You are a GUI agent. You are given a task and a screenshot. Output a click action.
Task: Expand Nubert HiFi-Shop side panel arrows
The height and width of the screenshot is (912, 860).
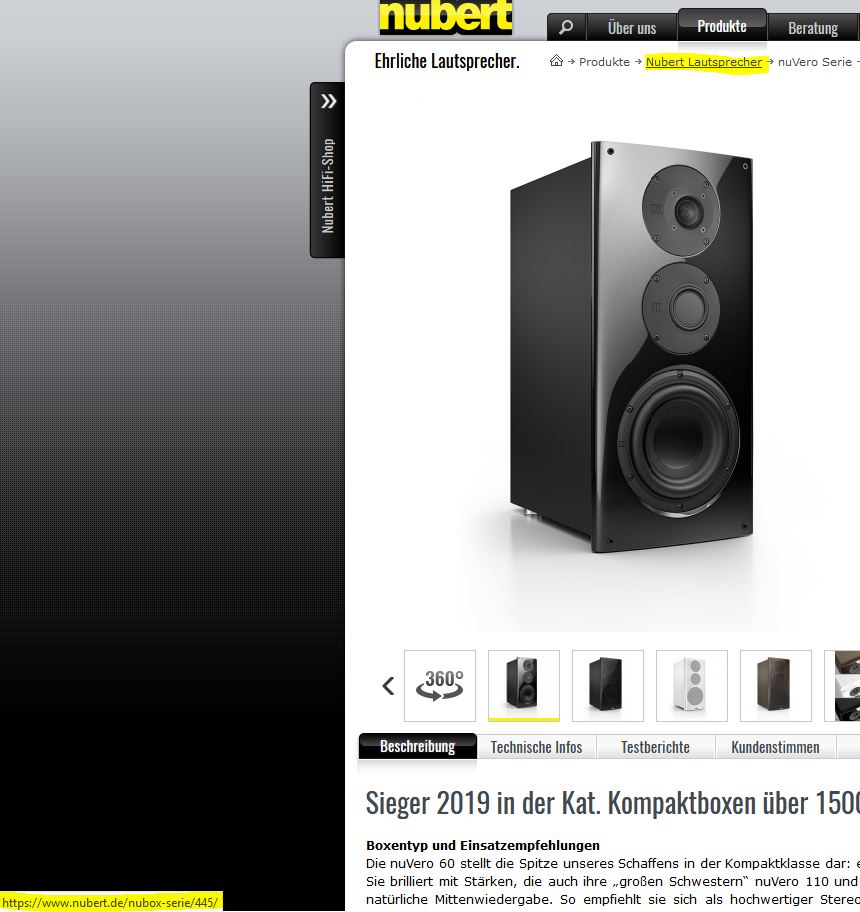(329, 101)
